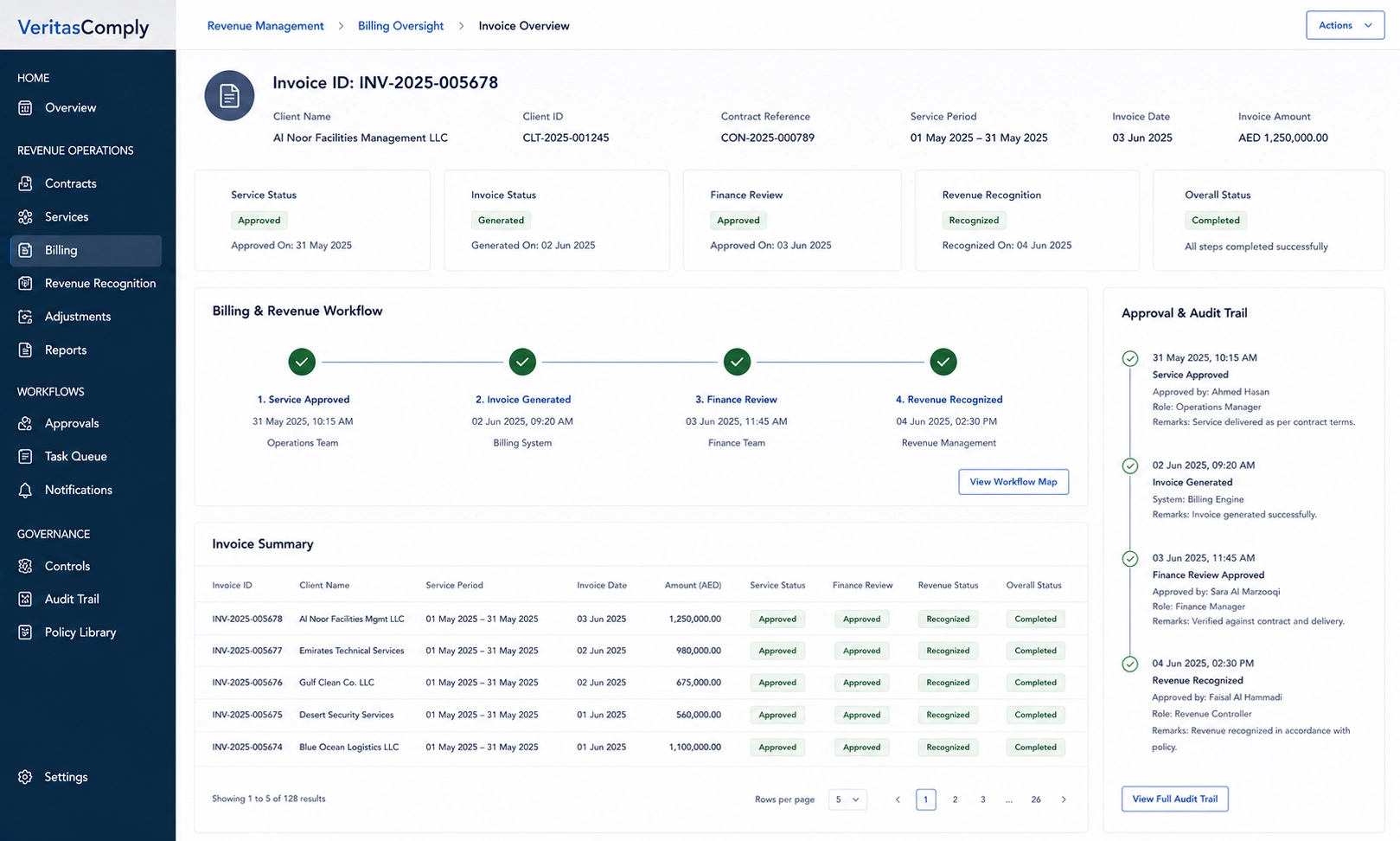1400x841 pixels.
Task: Click the View Full Audit Trail button
Action: pos(1174,799)
